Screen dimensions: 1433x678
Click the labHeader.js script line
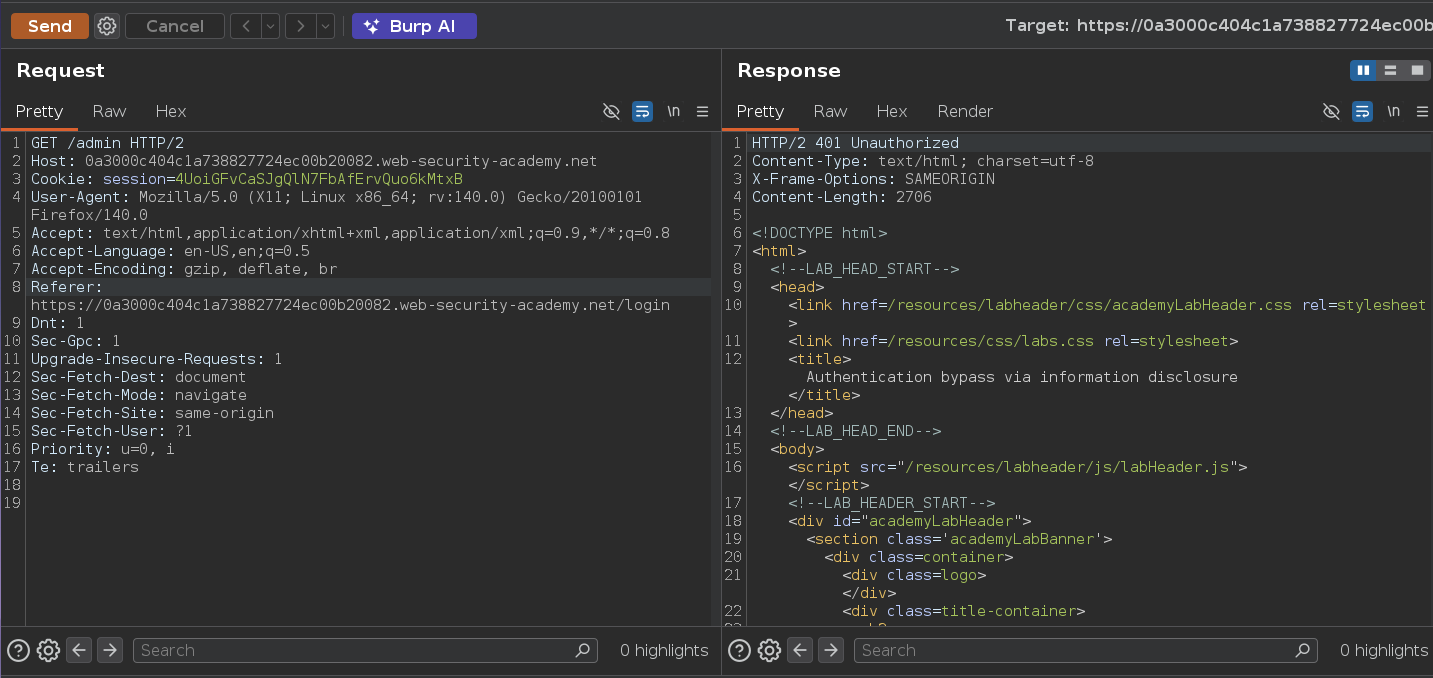coord(1017,467)
